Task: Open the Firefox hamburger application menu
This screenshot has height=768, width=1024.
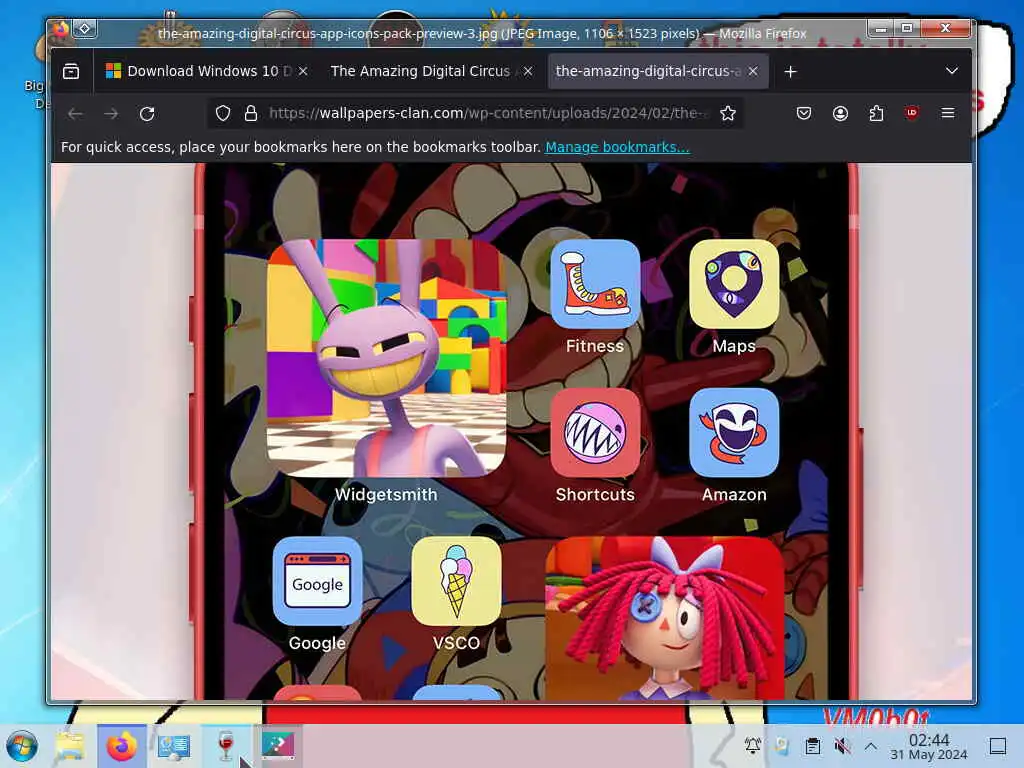Action: click(948, 113)
